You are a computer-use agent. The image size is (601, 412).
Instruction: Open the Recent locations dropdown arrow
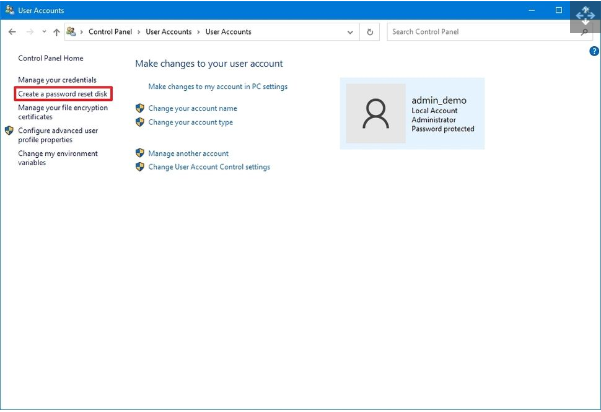[43, 32]
